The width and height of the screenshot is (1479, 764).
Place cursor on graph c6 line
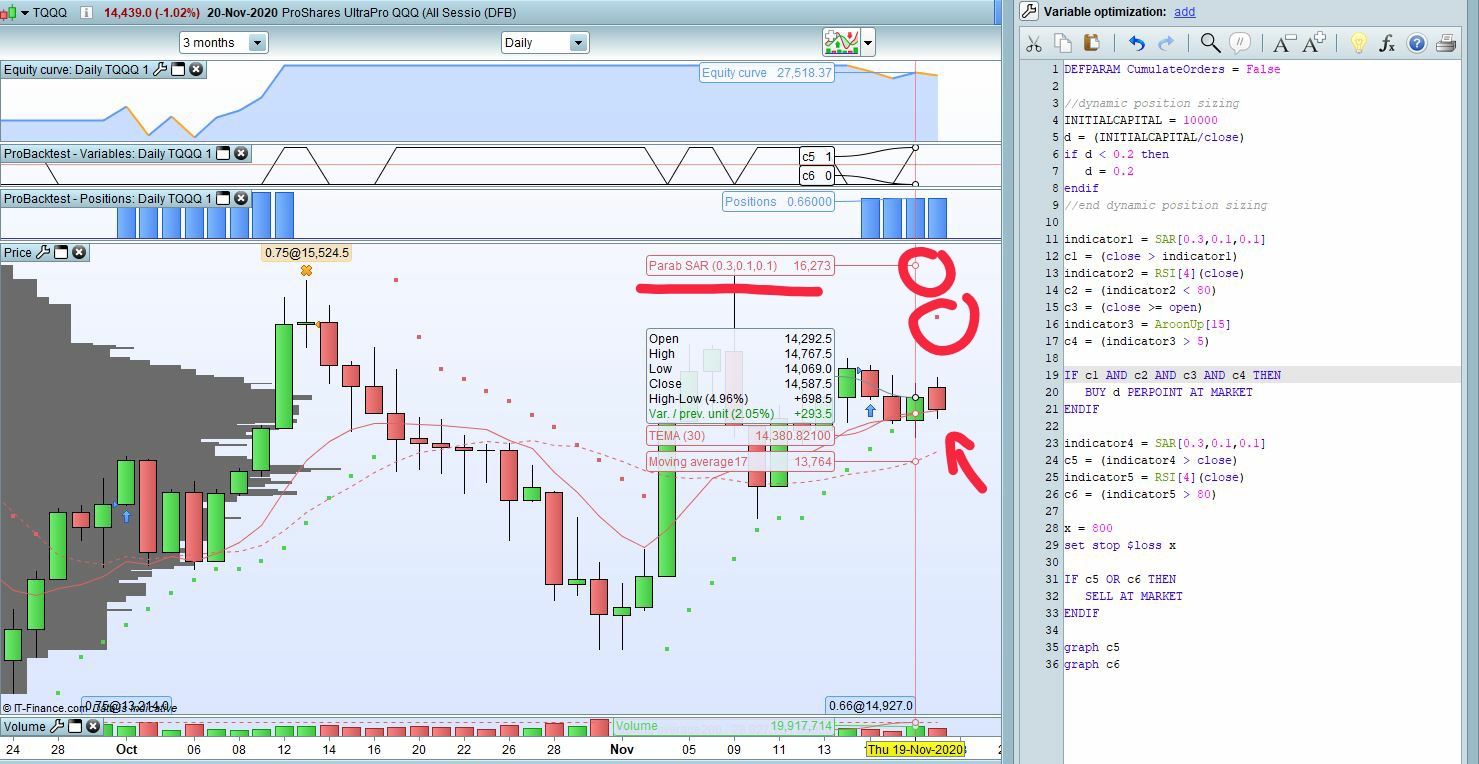1092,664
